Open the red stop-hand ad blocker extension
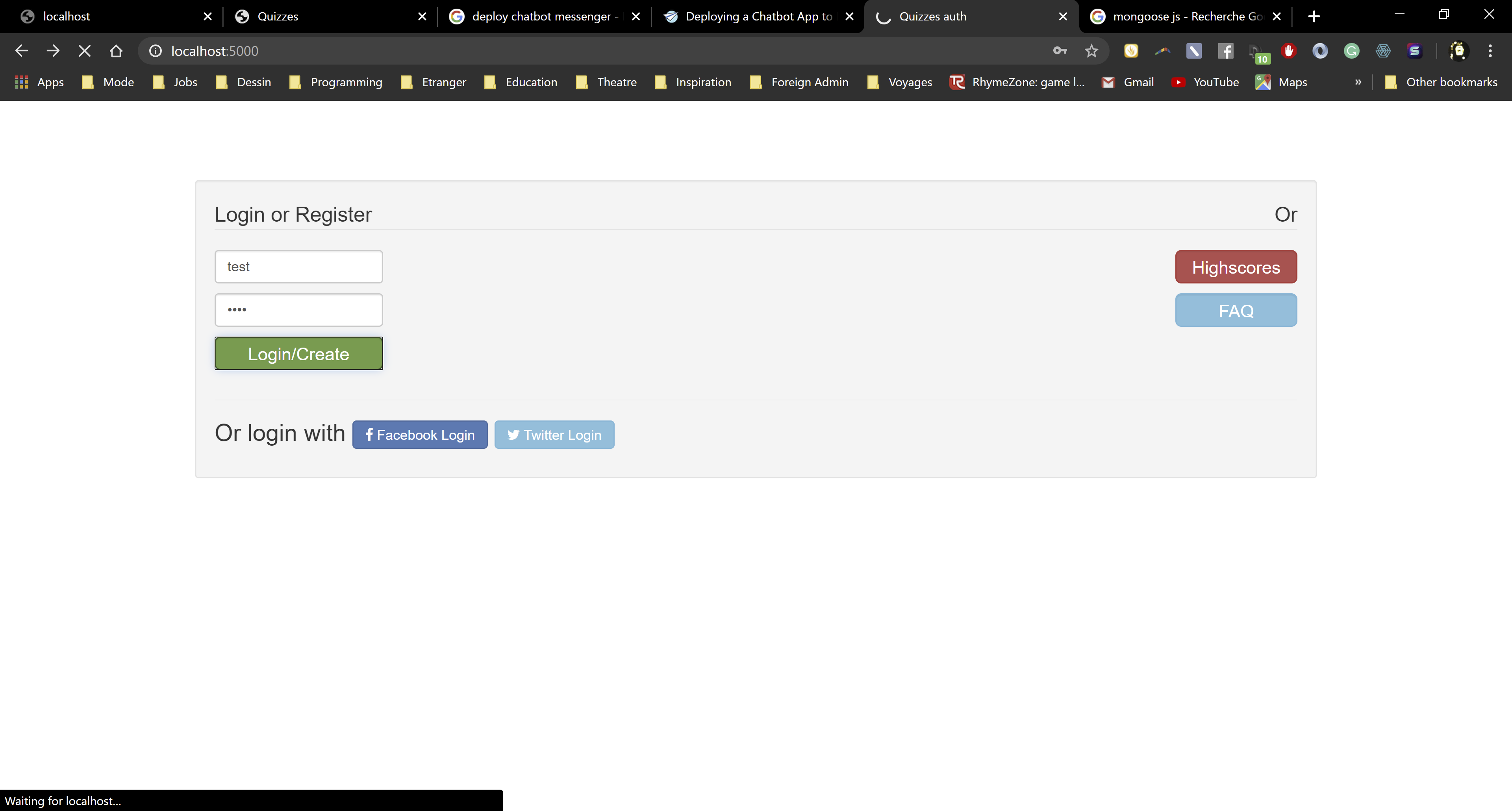1512x811 pixels. point(1289,51)
